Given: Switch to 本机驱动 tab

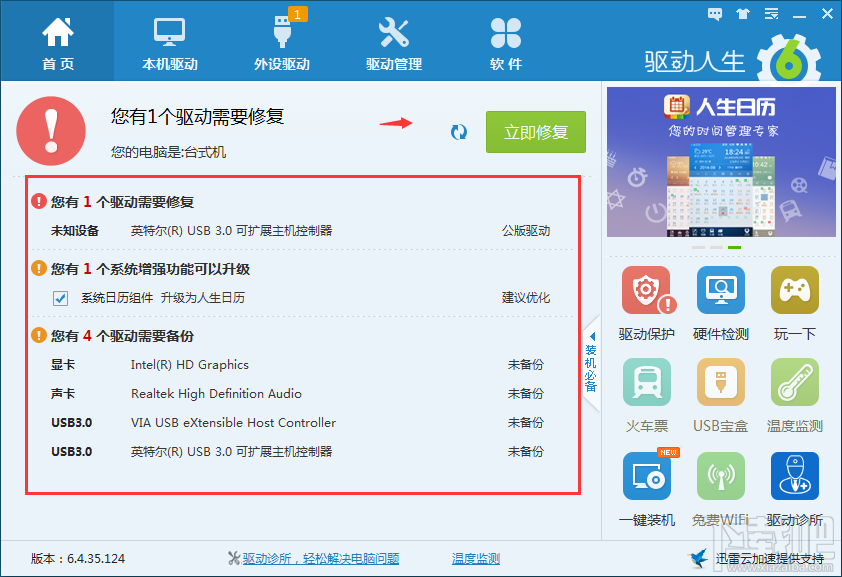Looking at the screenshot, I should [170, 43].
